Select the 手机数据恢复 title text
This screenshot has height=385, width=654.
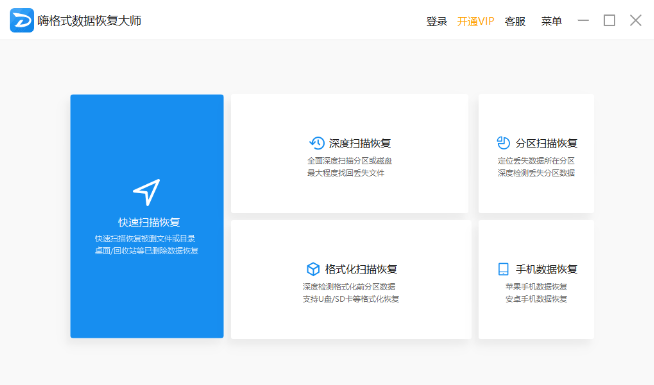(546, 269)
